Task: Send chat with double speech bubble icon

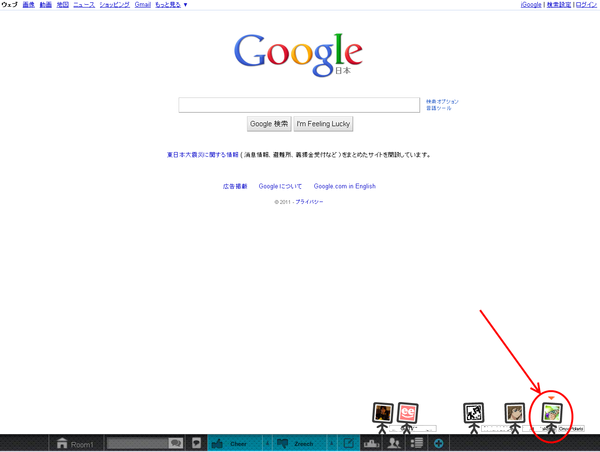Action: [x=176, y=443]
